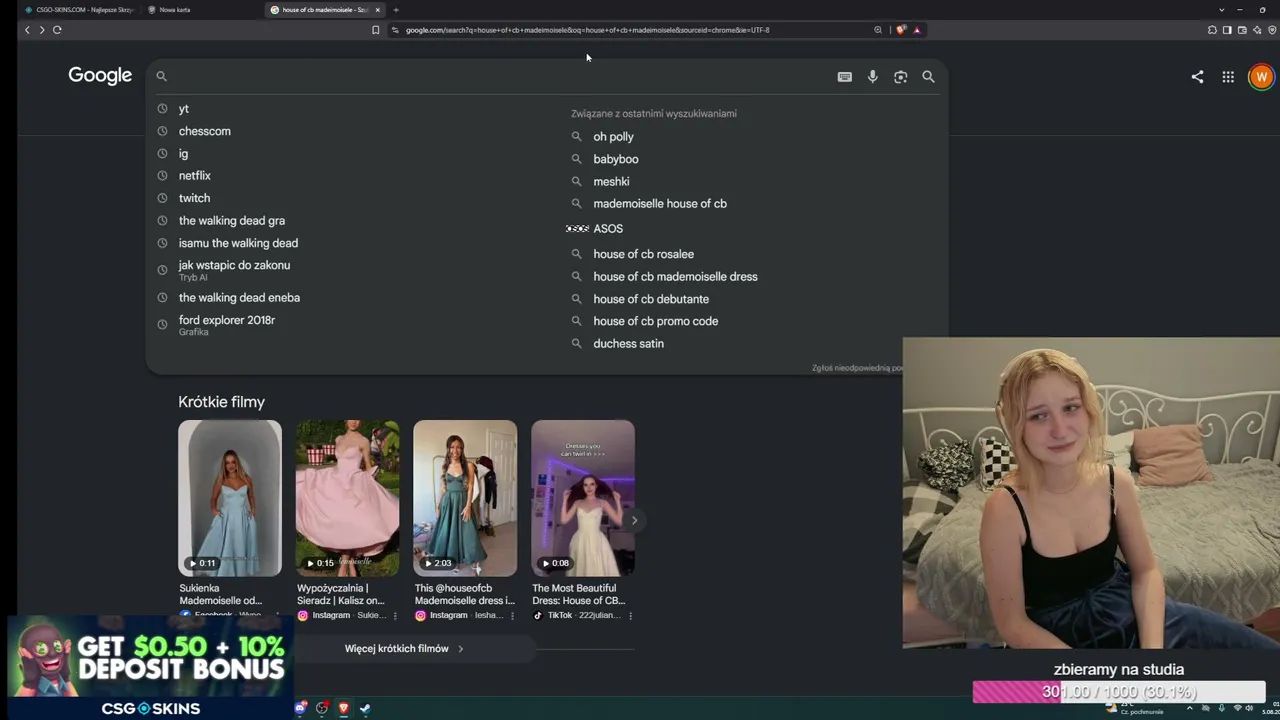Choose the walking dead eneba suggestion
This screenshot has height=720, width=1280.
pyautogui.click(x=239, y=298)
